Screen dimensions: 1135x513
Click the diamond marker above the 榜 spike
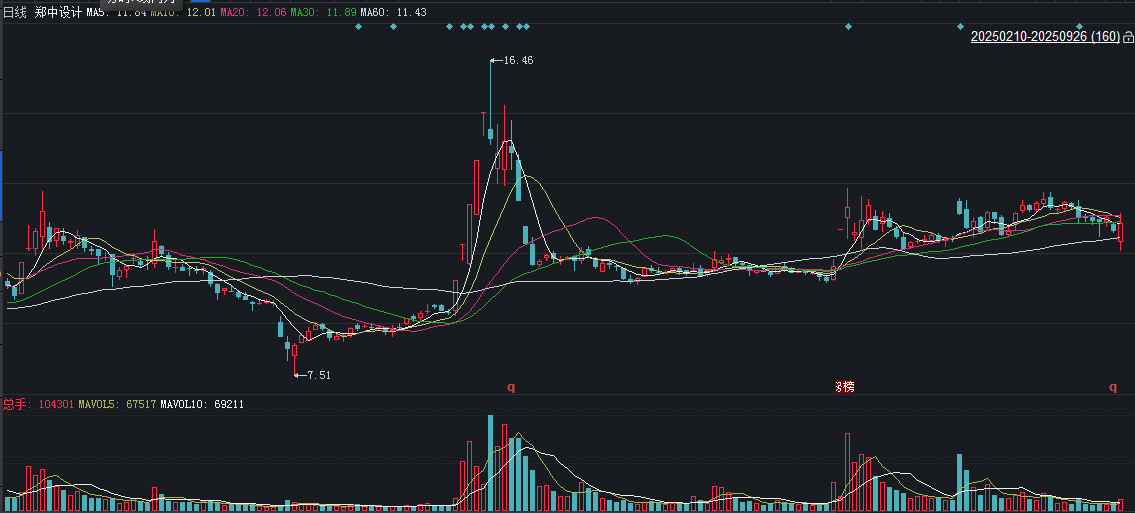pyautogui.click(x=848, y=27)
